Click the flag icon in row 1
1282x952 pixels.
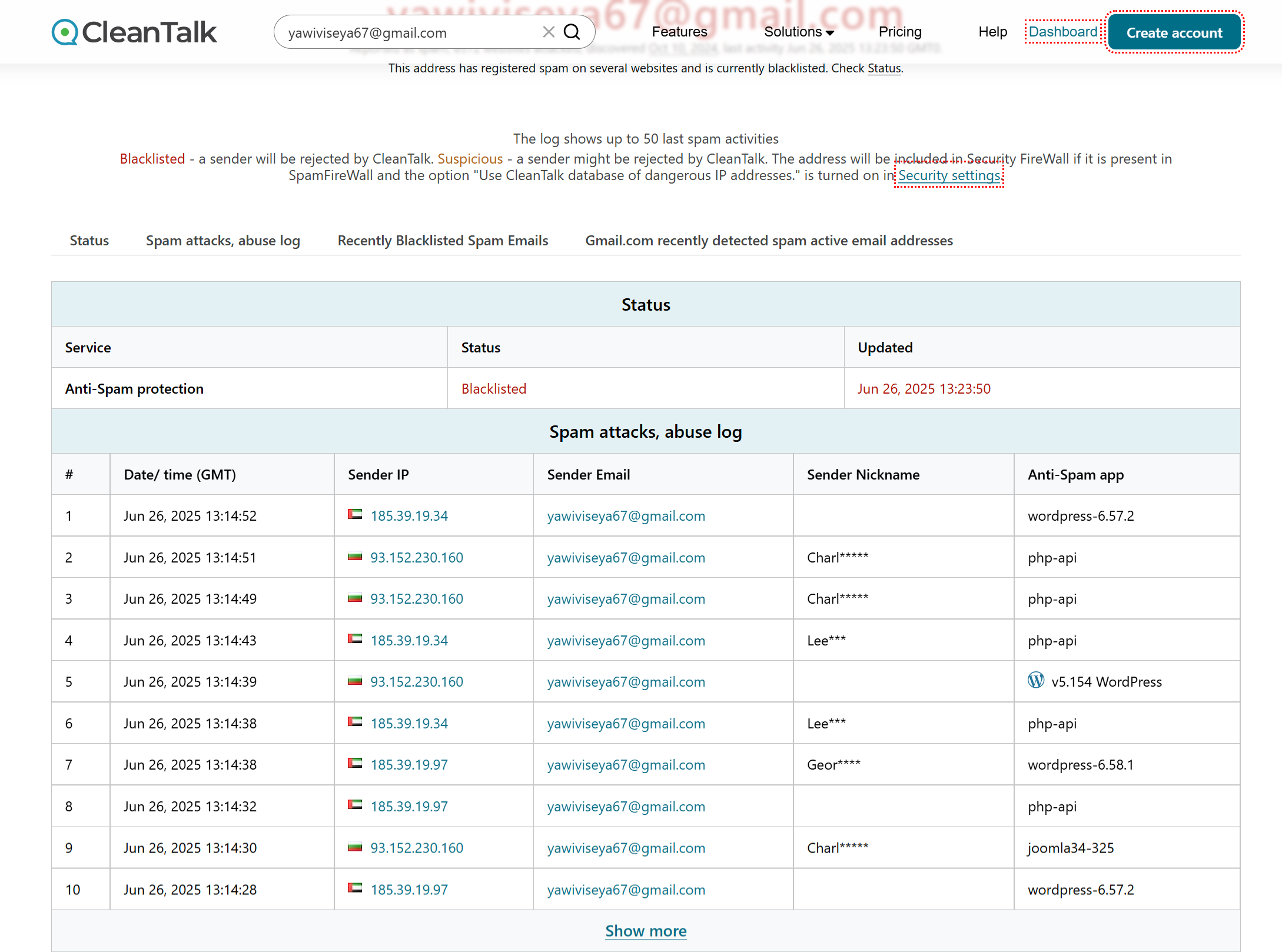tap(355, 514)
